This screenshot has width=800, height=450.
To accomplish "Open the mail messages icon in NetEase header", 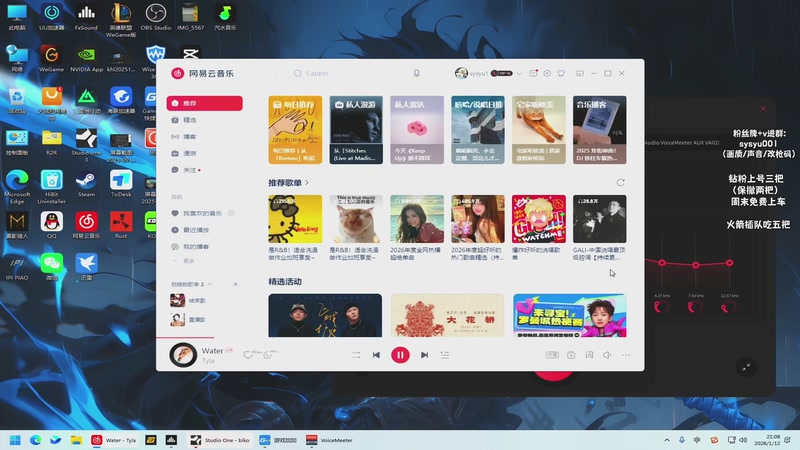I will 533,73.
